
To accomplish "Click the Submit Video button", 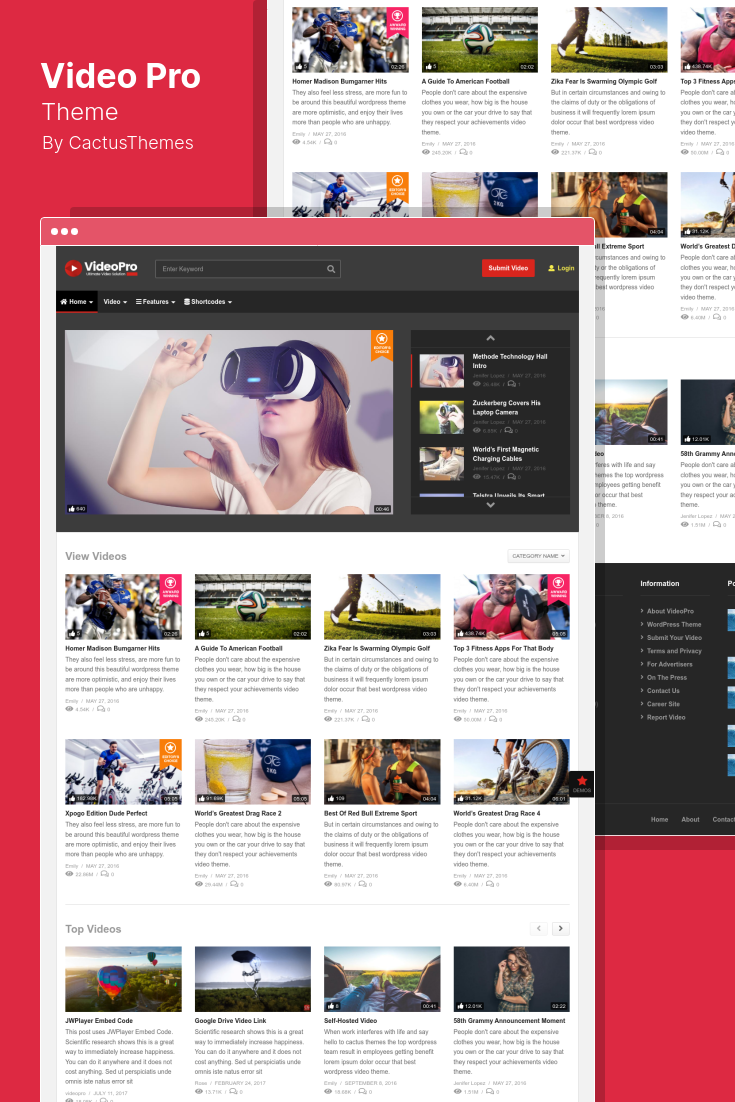I will tap(508, 268).
